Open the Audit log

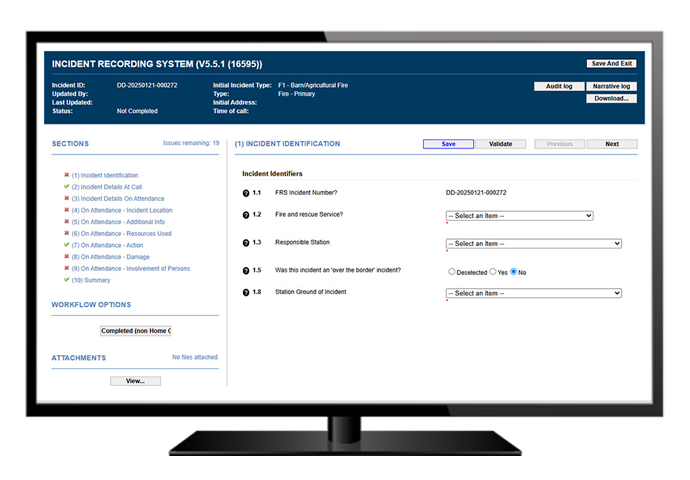click(x=559, y=87)
